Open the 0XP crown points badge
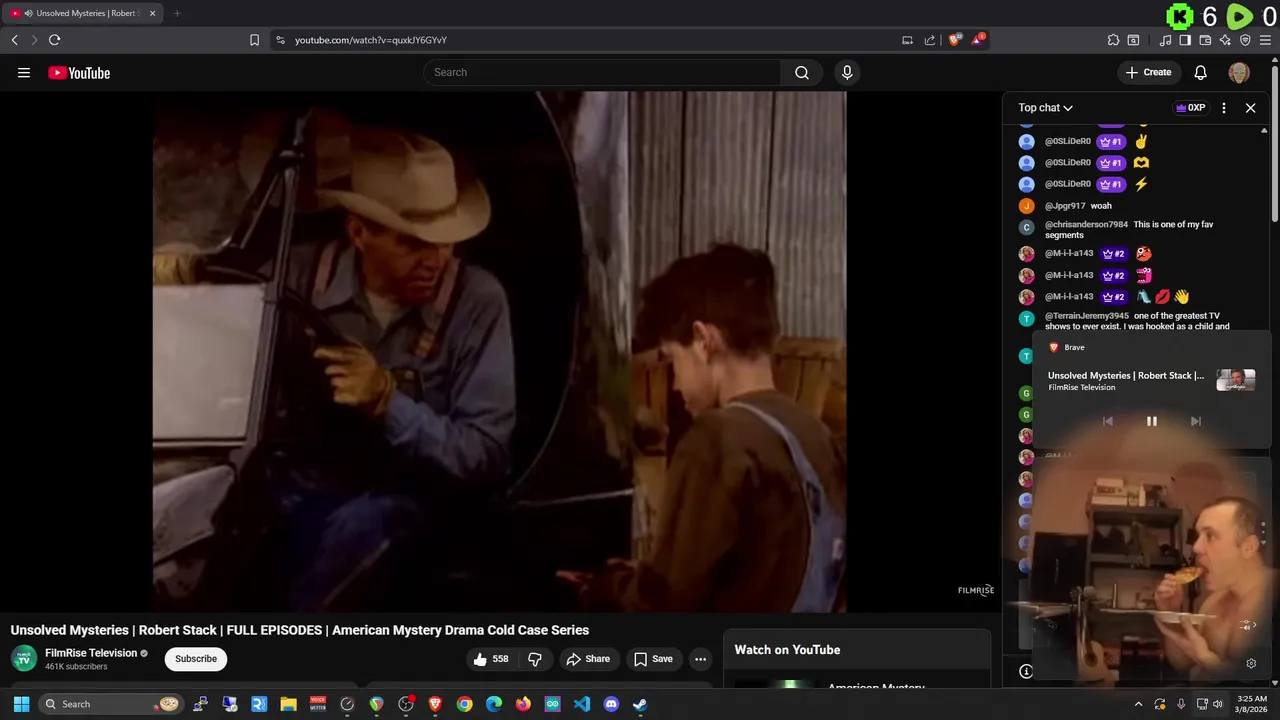Screen dimensions: 1280x720 click(x=1190, y=108)
